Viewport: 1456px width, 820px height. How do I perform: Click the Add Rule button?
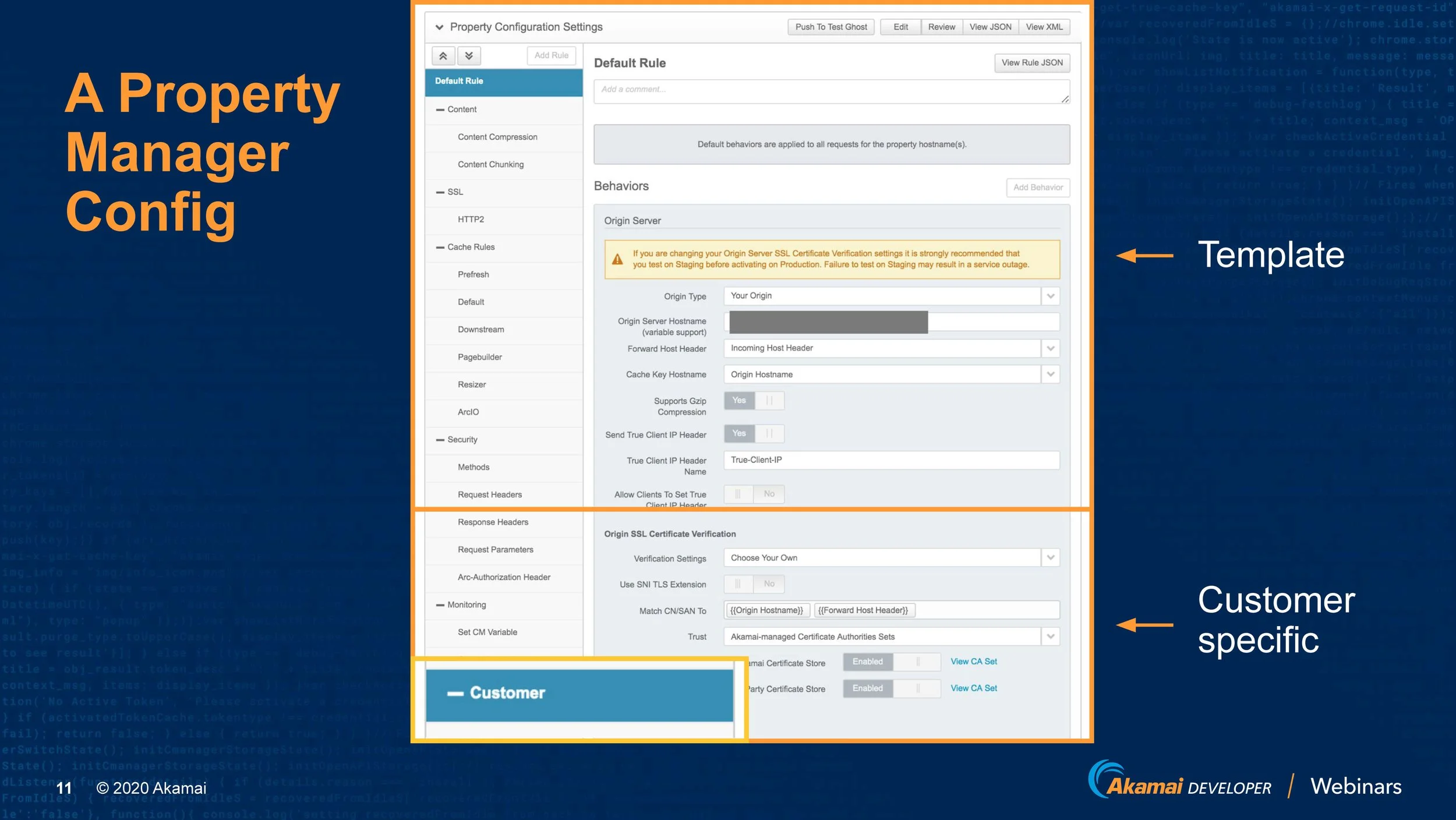pyautogui.click(x=552, y=56)
